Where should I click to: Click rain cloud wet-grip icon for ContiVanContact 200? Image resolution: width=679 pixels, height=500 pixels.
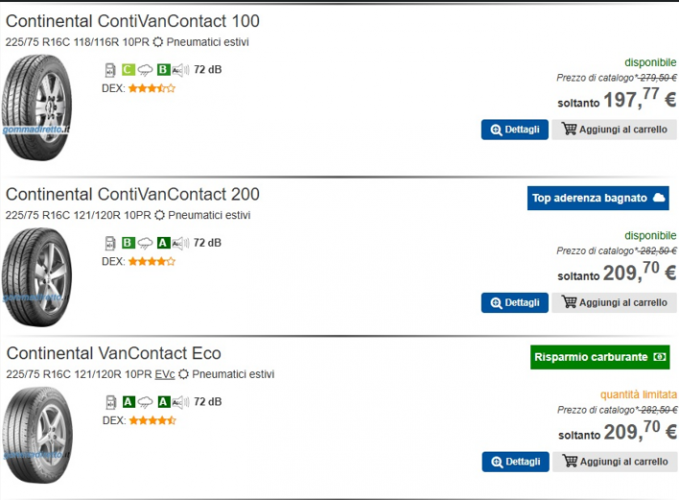point(144,242)
